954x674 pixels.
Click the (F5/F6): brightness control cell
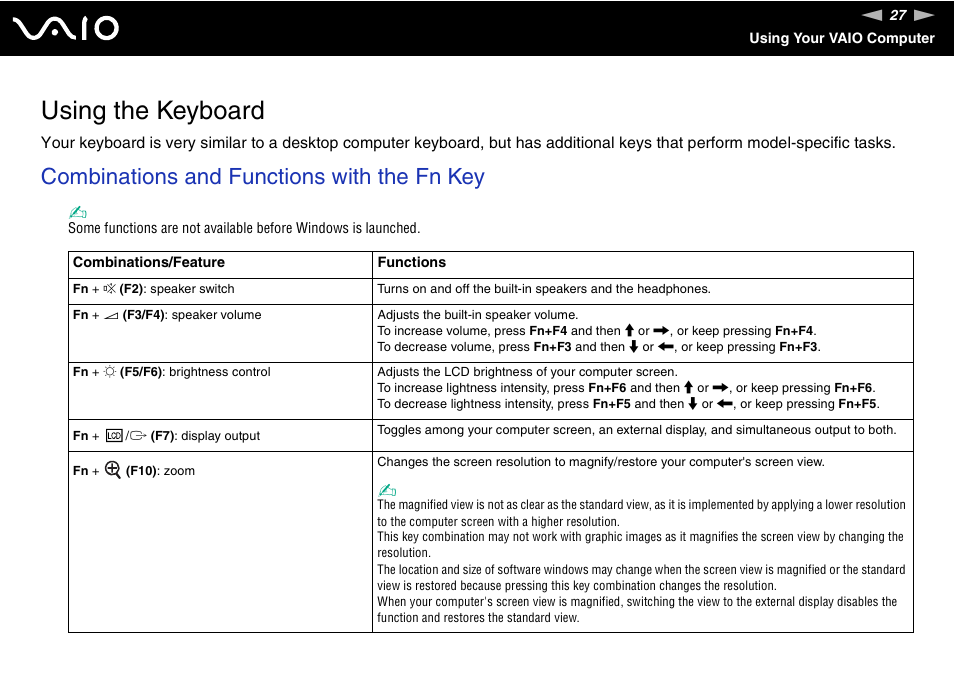coord(220,391)
